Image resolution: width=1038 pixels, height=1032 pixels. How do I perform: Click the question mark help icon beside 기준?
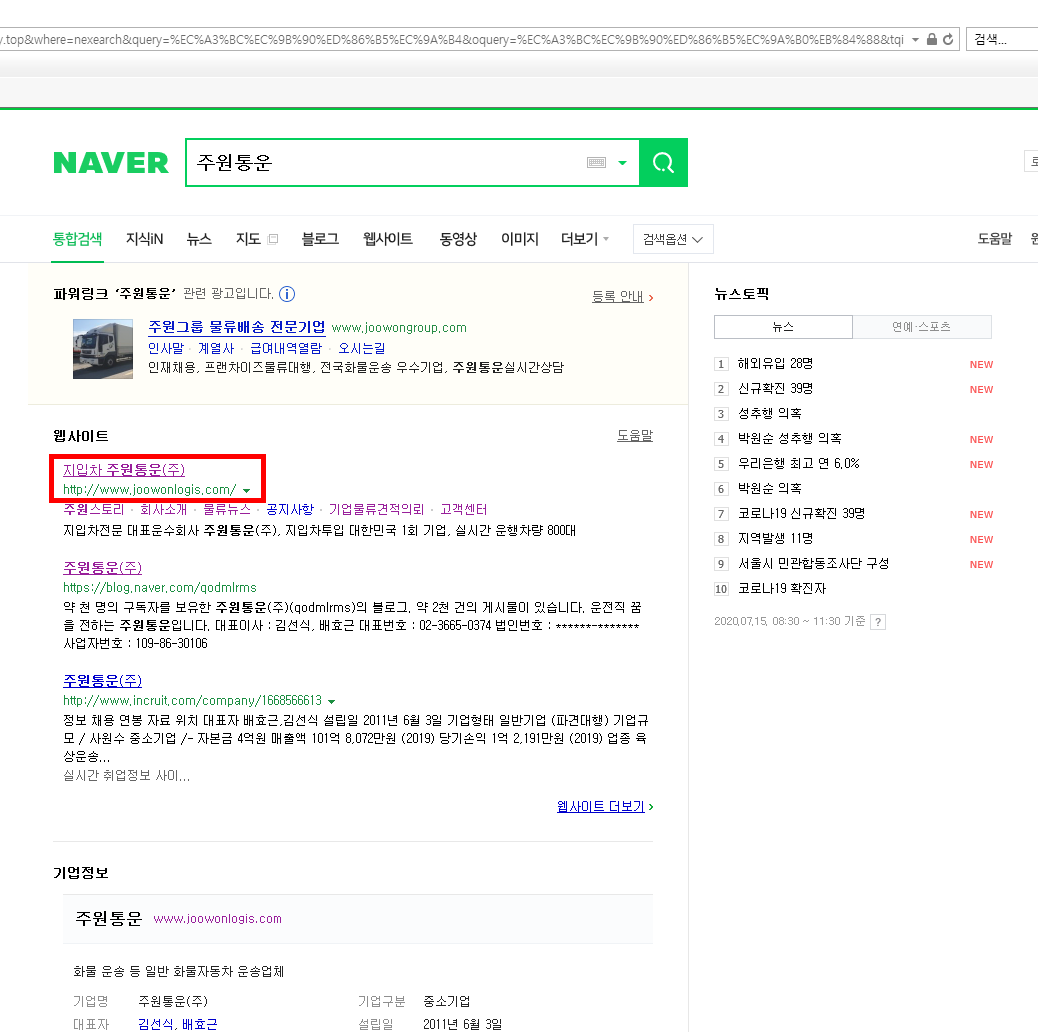[878, 622]
